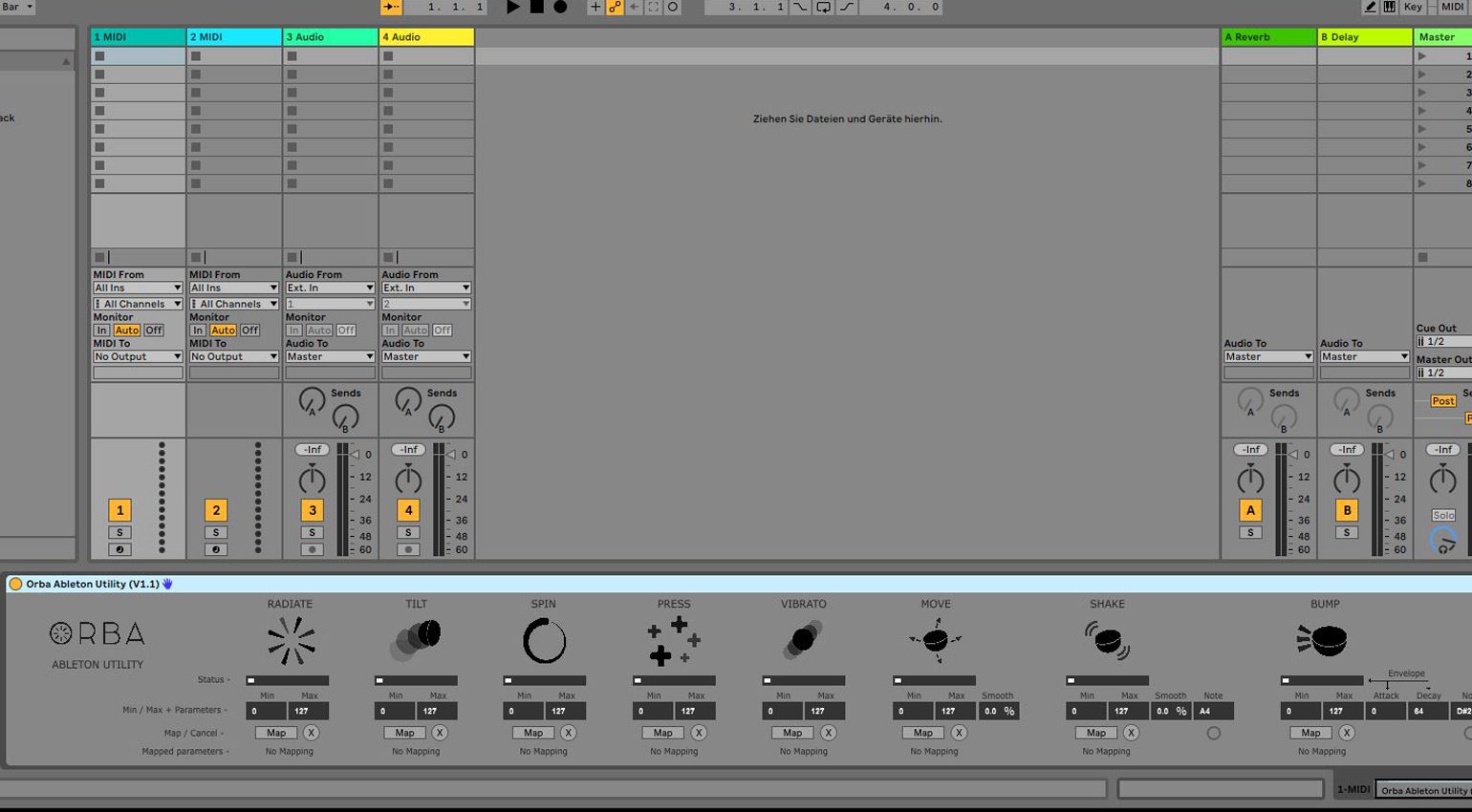This screenshot has height=812, width=1472.
Task: Open the Bar quantization dropdown
Action: (17, 7)
